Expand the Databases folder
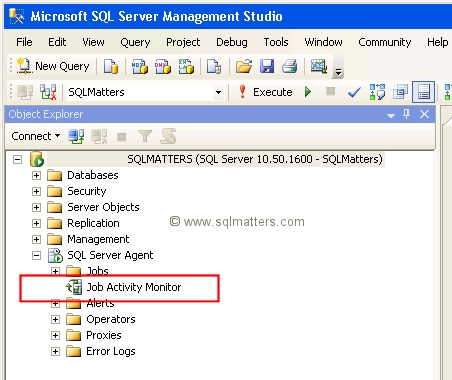This screenshot has height=380, width=452. point(36,175)
